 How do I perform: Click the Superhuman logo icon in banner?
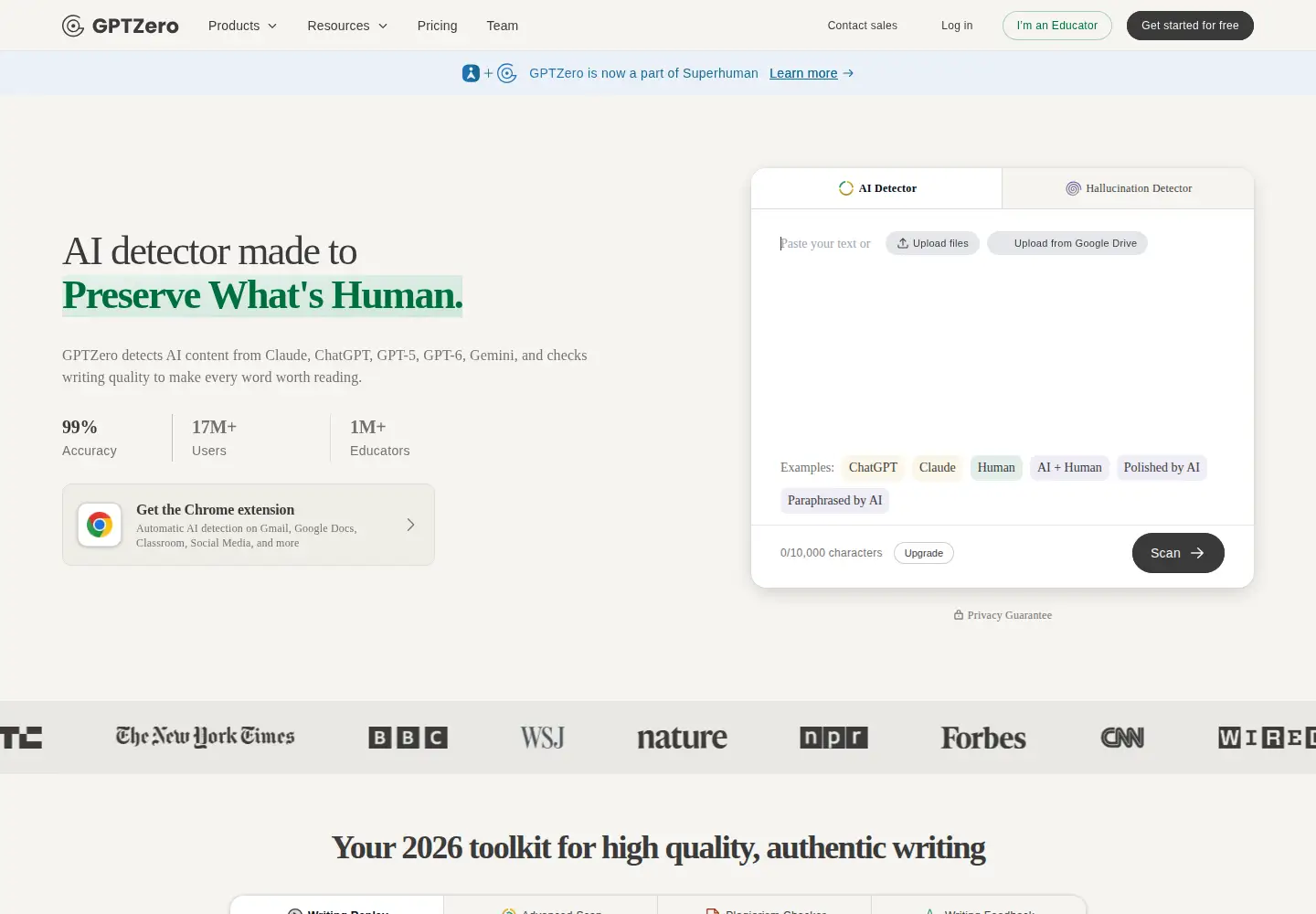tap(471, 73)
